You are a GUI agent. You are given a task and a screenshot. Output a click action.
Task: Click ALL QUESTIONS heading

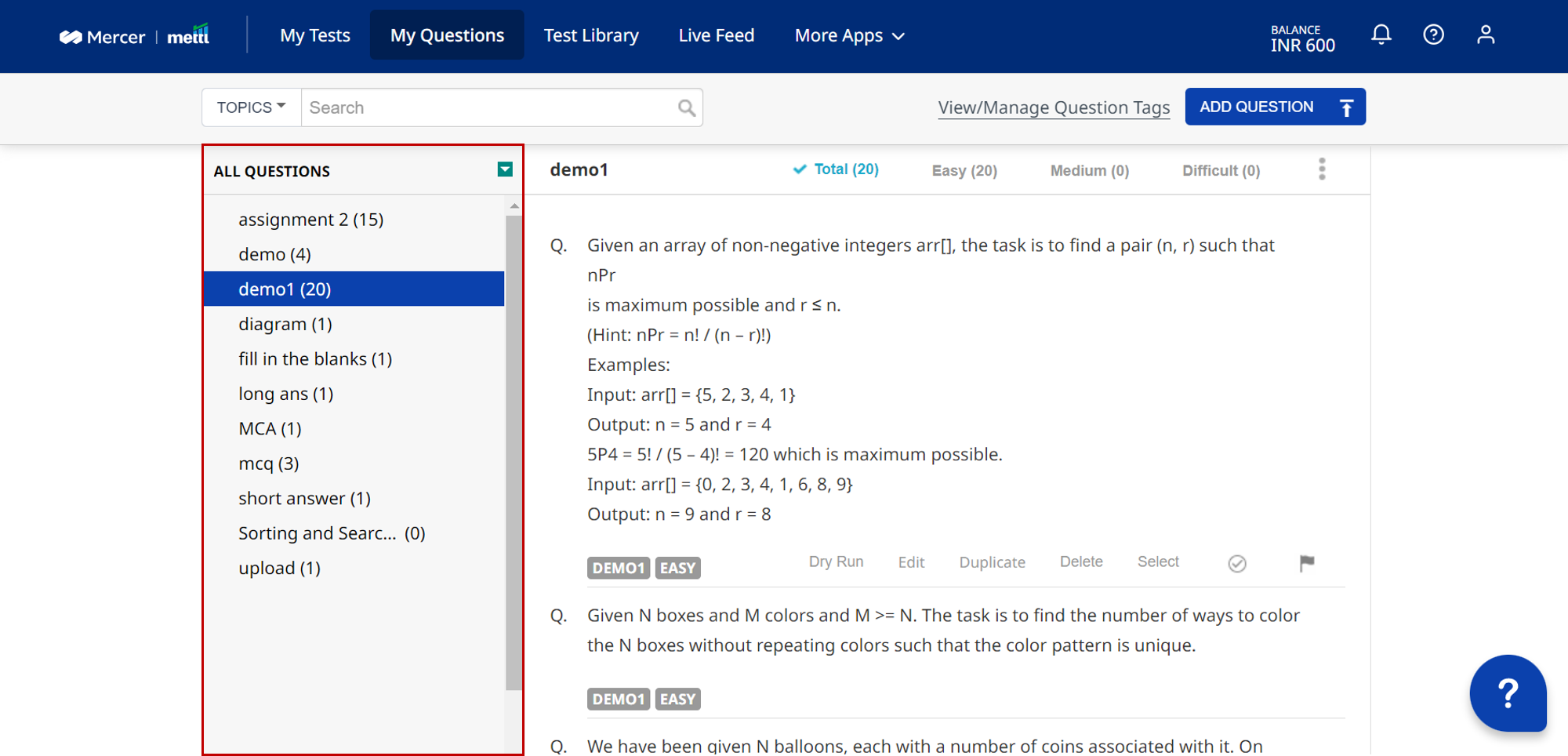271,171
